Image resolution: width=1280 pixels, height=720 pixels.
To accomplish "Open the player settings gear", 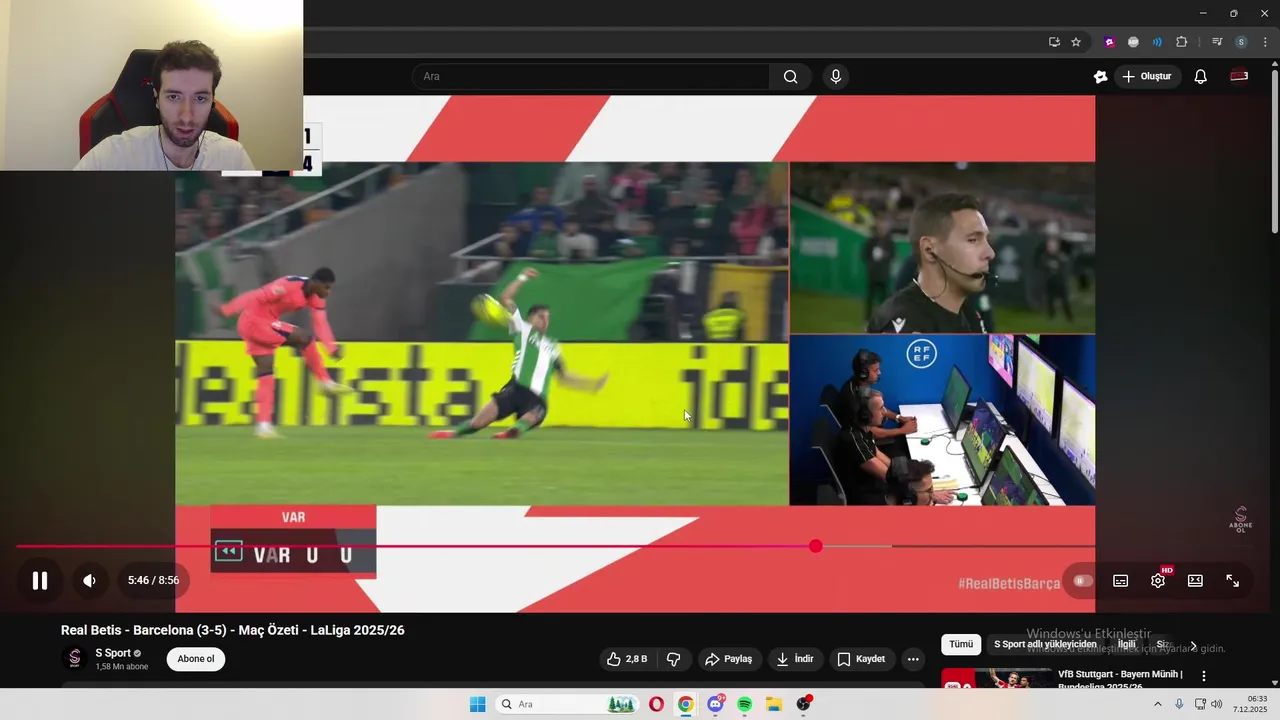I will [x=1158, y=581].
